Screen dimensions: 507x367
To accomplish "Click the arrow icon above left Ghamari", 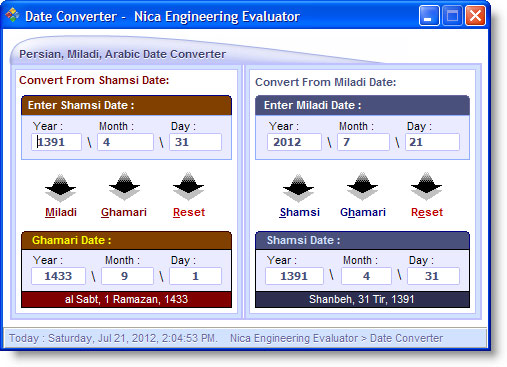I will [124, 187].
